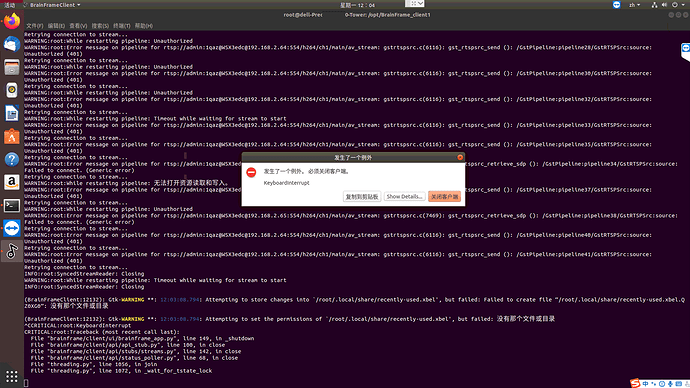Launch LibreOffice Writer from the dock
The width and height of the screenshot is (690, 388).
12,113
